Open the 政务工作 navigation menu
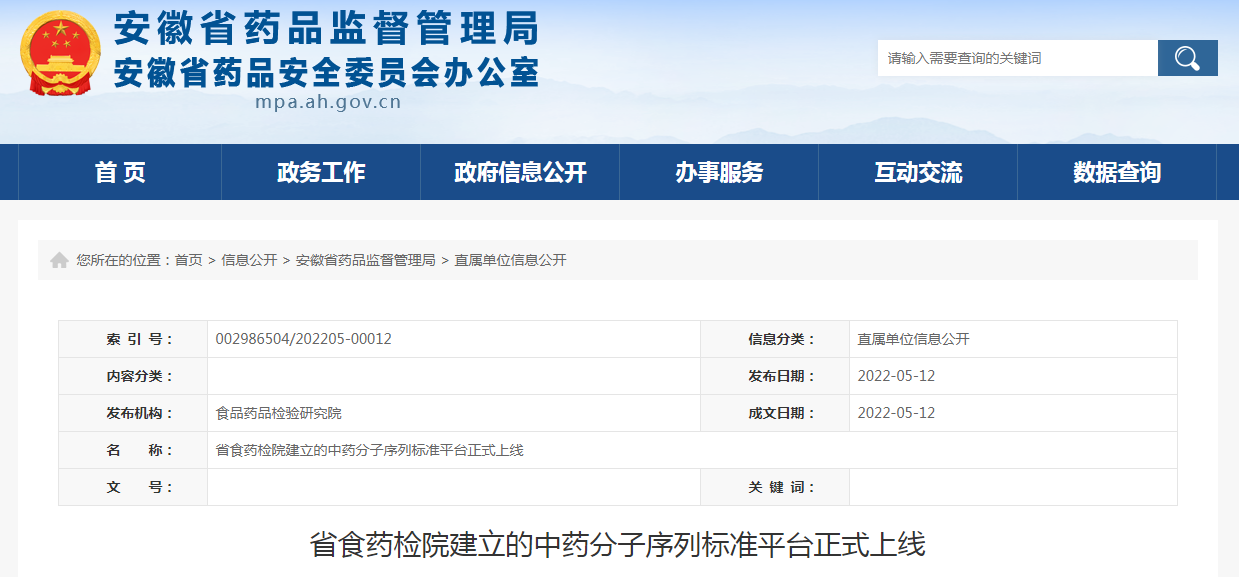This screenshot has height=577, width=1239. [321, 172]
